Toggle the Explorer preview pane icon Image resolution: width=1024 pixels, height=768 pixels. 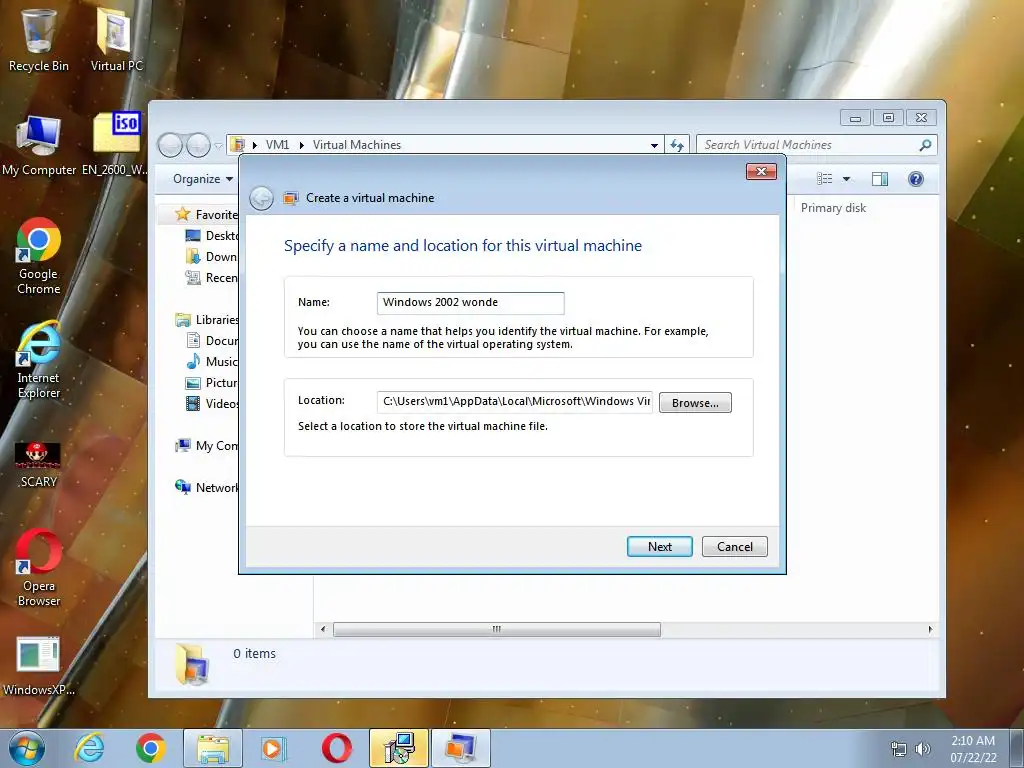(880, 179)
